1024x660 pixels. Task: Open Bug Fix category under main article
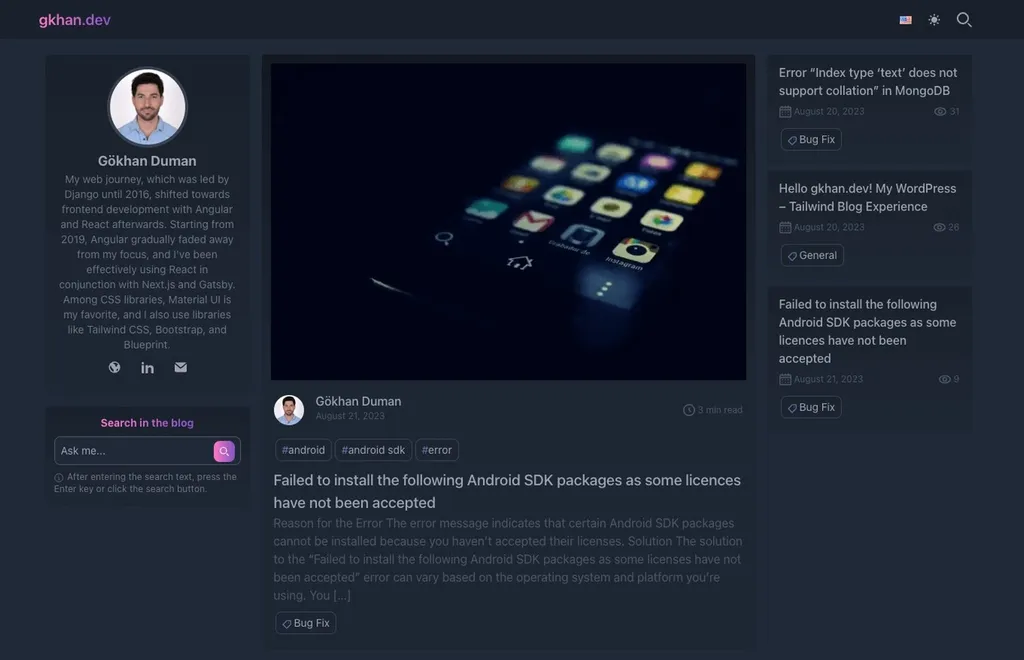click(x=306, y=623)
